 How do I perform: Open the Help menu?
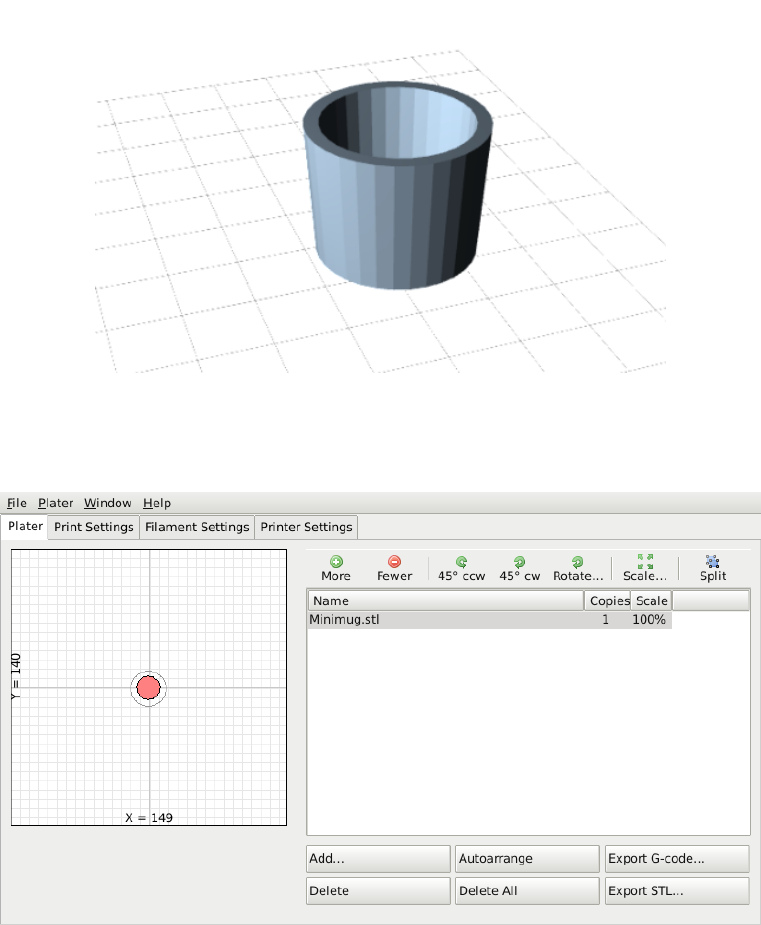tap(157, 503)
